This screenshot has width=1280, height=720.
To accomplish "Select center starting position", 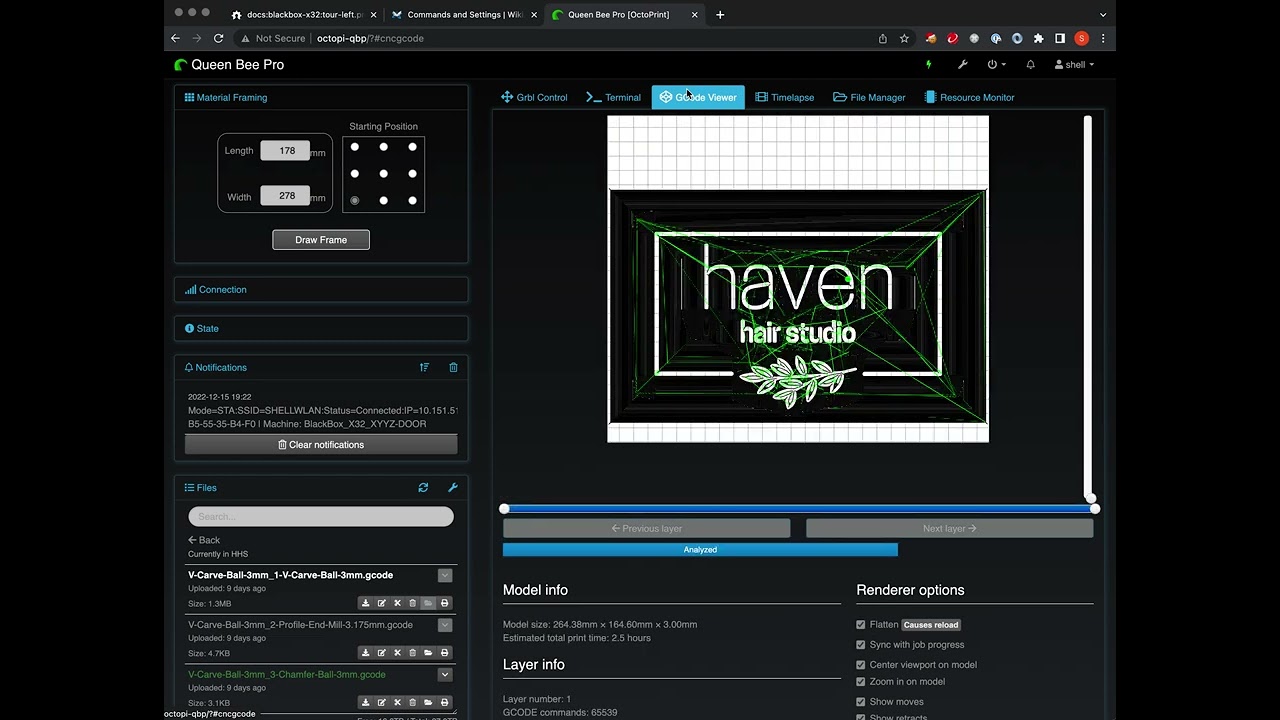I will 383,174.
